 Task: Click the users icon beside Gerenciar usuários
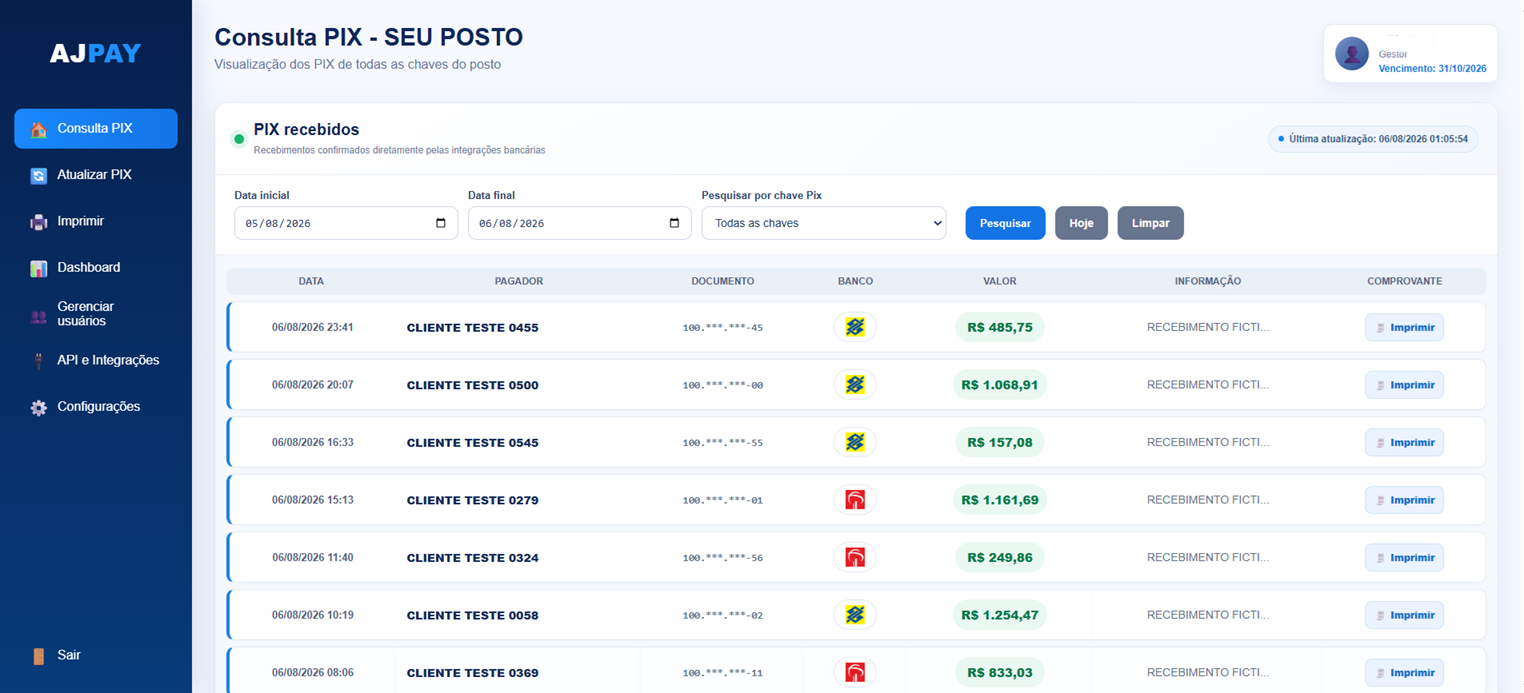(x=38, y=315)
